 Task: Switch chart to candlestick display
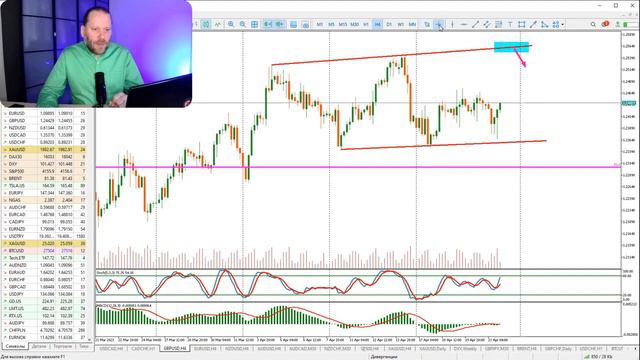pos(206,24)
